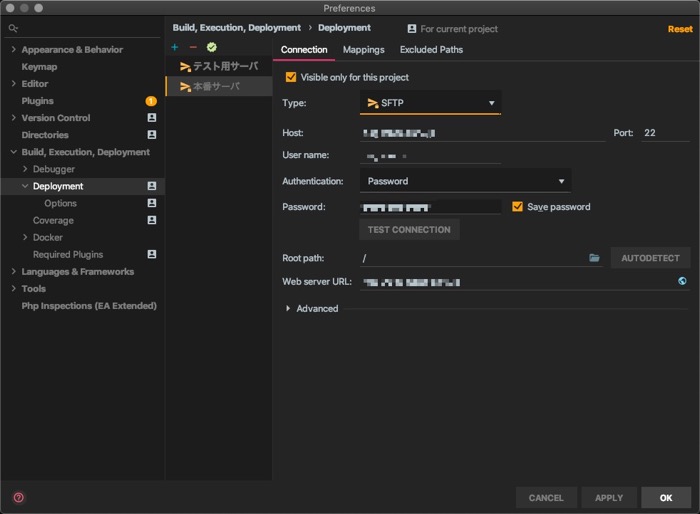Select Coverage in settings tree
Screen dimensions: 700x514
(x=53, y=220)
